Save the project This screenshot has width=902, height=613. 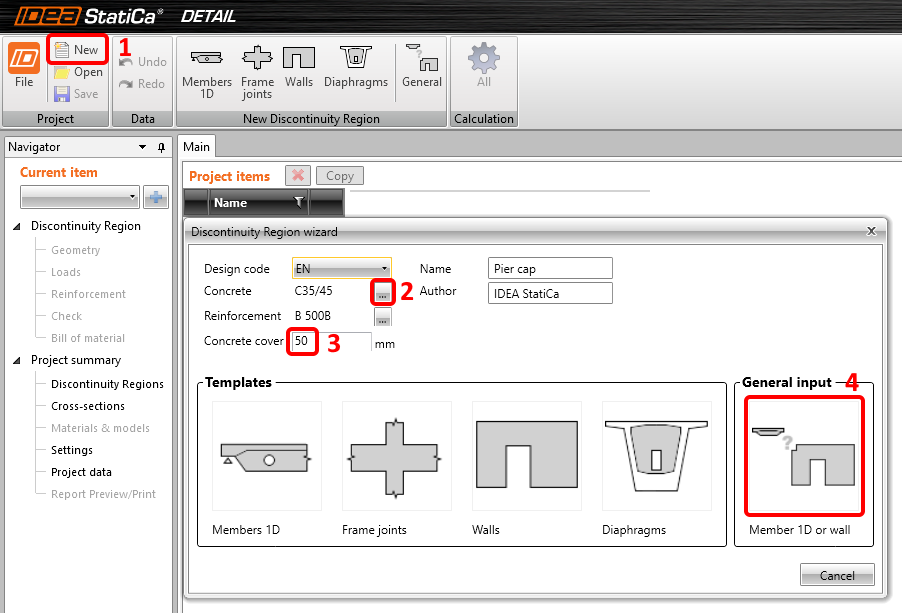click(x=77, y=93)
